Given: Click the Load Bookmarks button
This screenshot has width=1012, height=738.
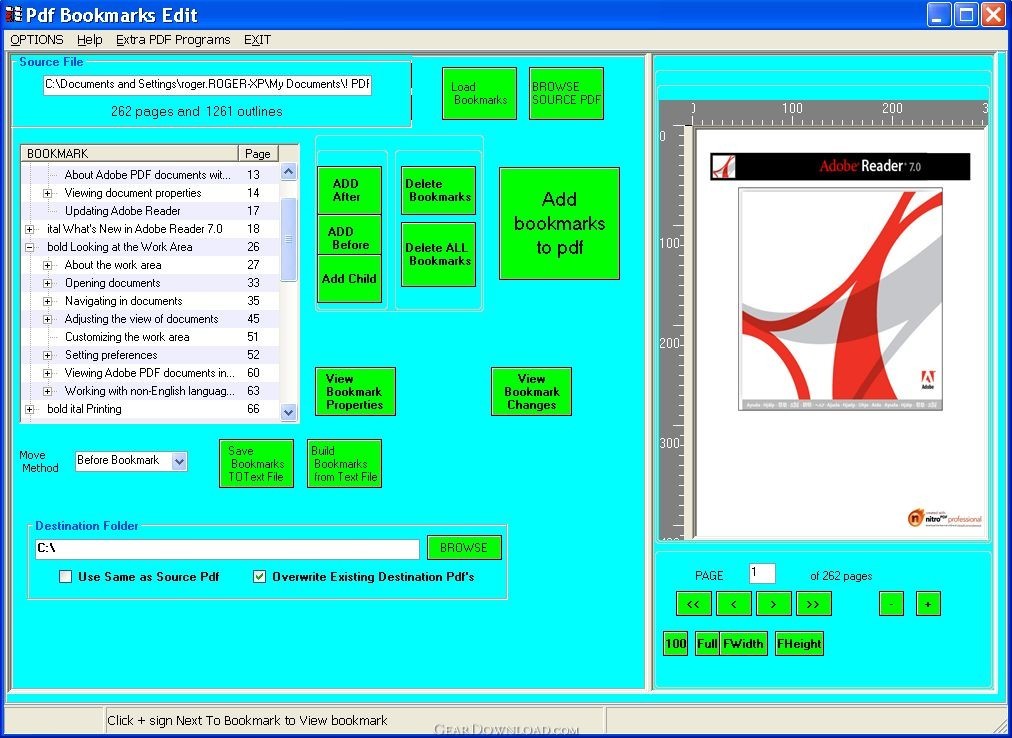Looking at the screenshot, I should [480, 94].
